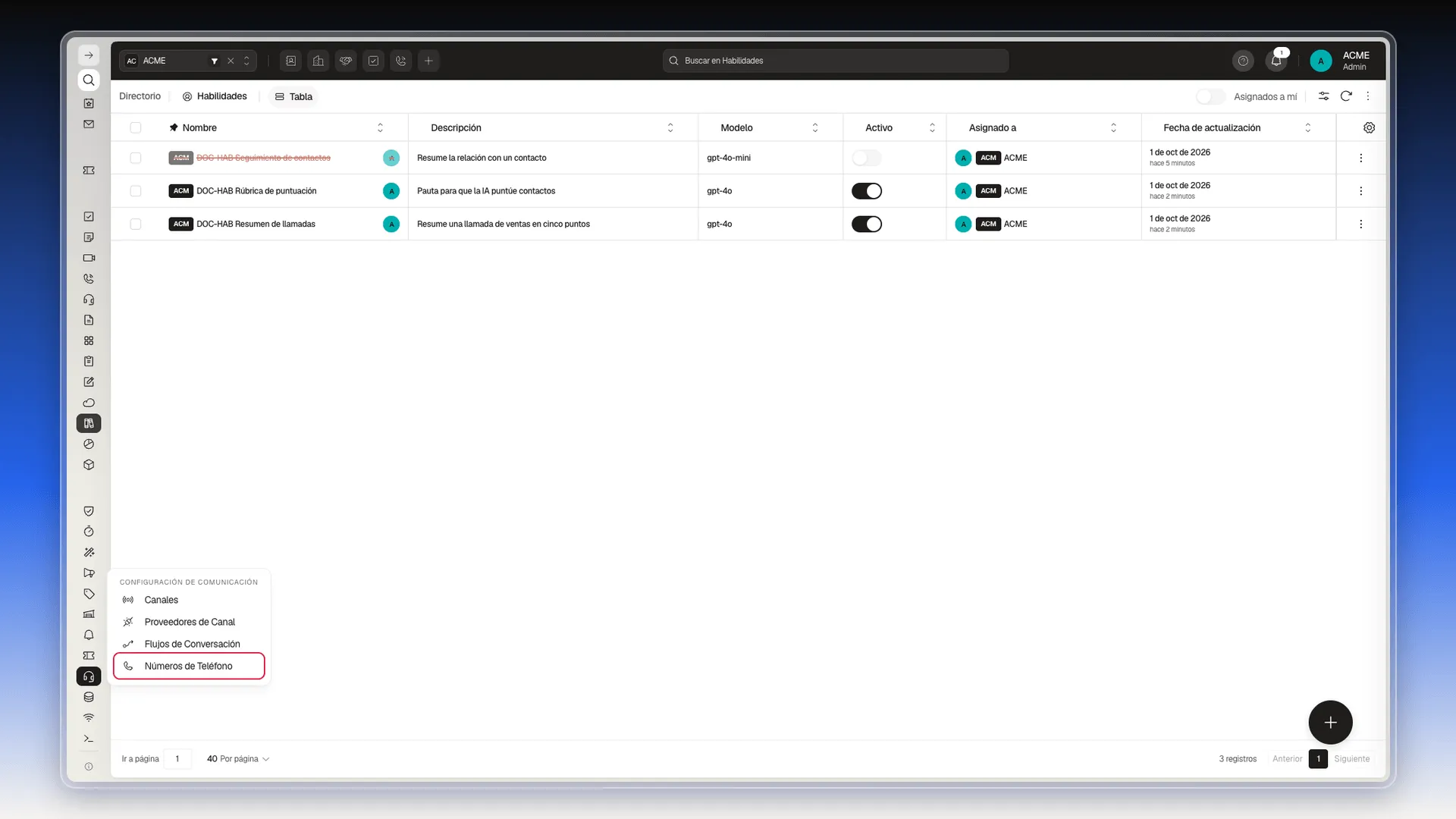The height and width of the screenshot is (819, 1456).
Task: Select Proveedores de Canal menu item
Action: point(189,622)
